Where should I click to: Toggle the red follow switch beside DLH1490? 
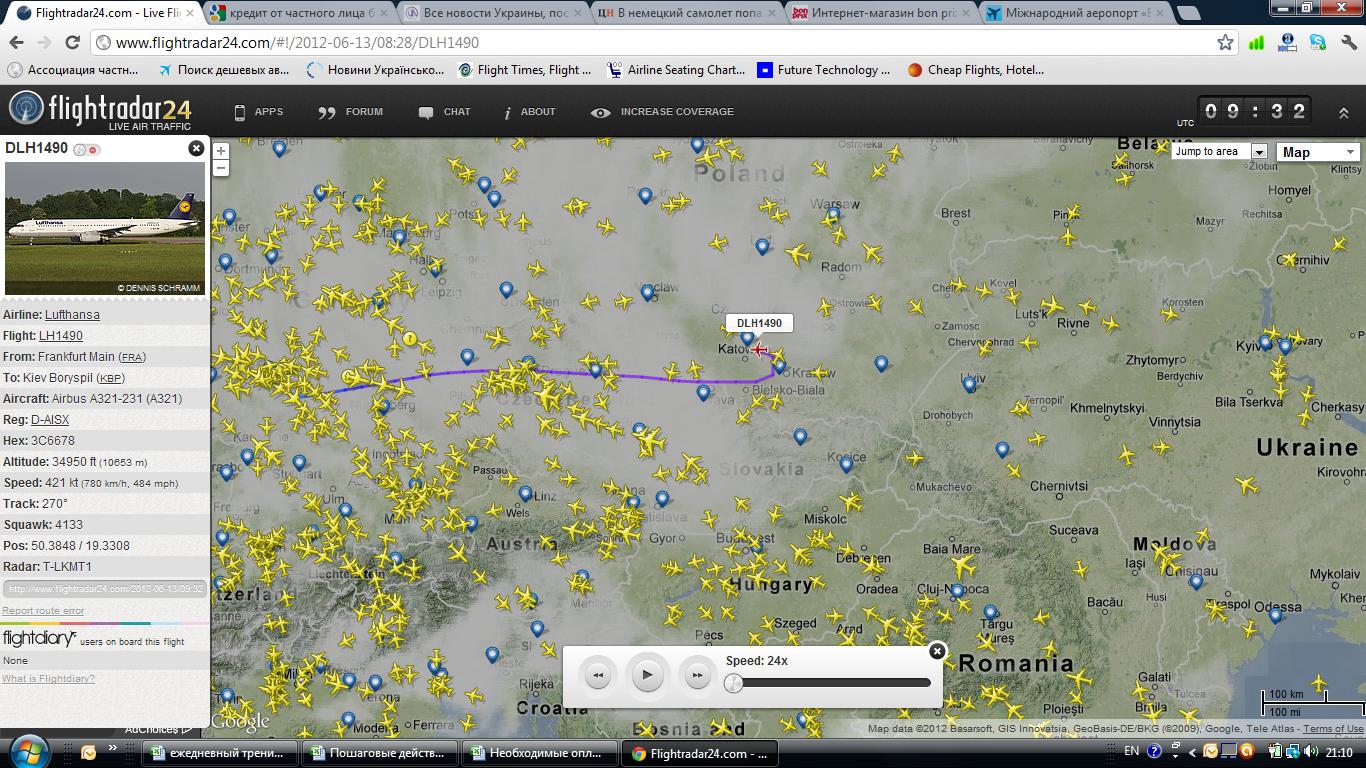(x=93, y=150)
